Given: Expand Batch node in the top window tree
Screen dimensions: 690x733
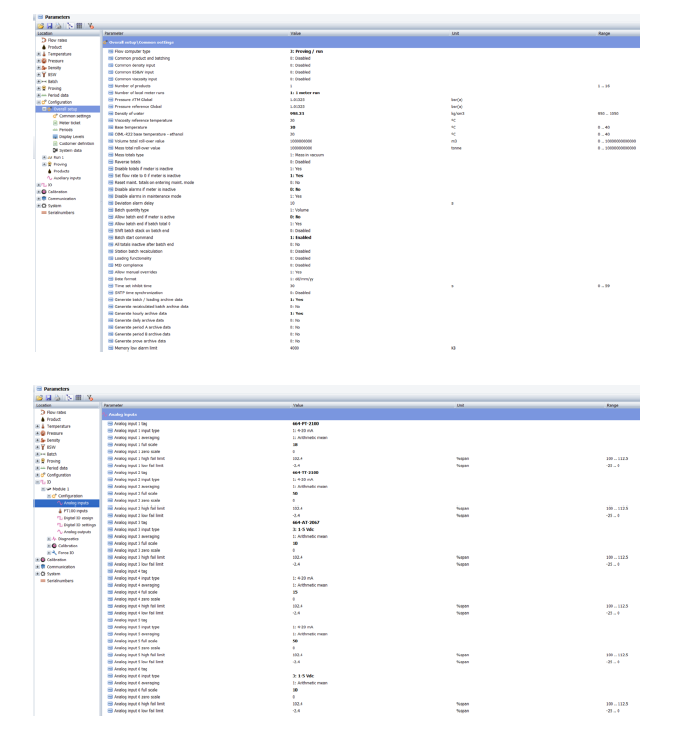Looking at the screenshot, I should pos(39,82).
